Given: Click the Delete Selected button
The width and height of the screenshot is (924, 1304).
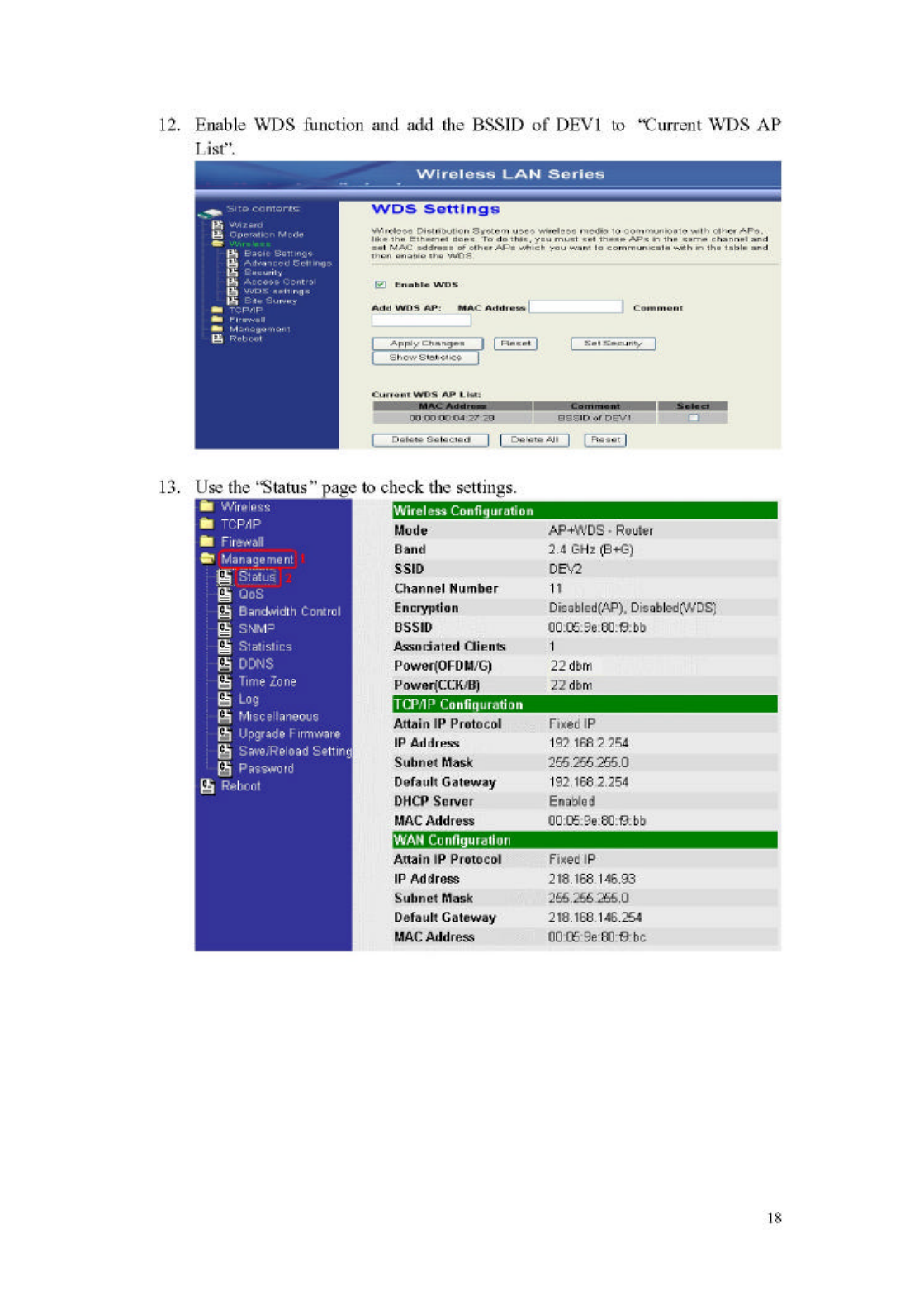Looking at the screenshot, I should point(430,440).
